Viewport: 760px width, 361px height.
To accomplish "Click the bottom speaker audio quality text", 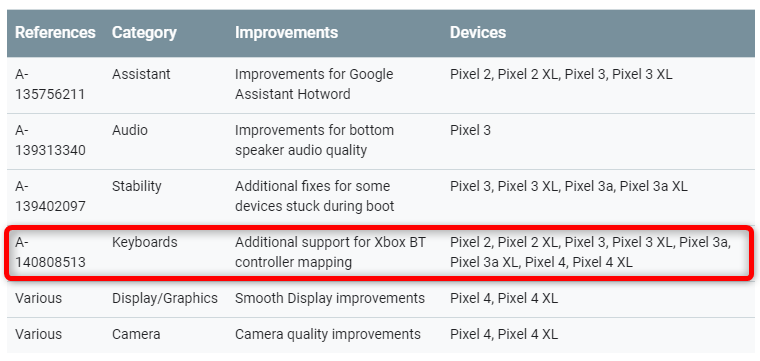I will tap(314, 140).
